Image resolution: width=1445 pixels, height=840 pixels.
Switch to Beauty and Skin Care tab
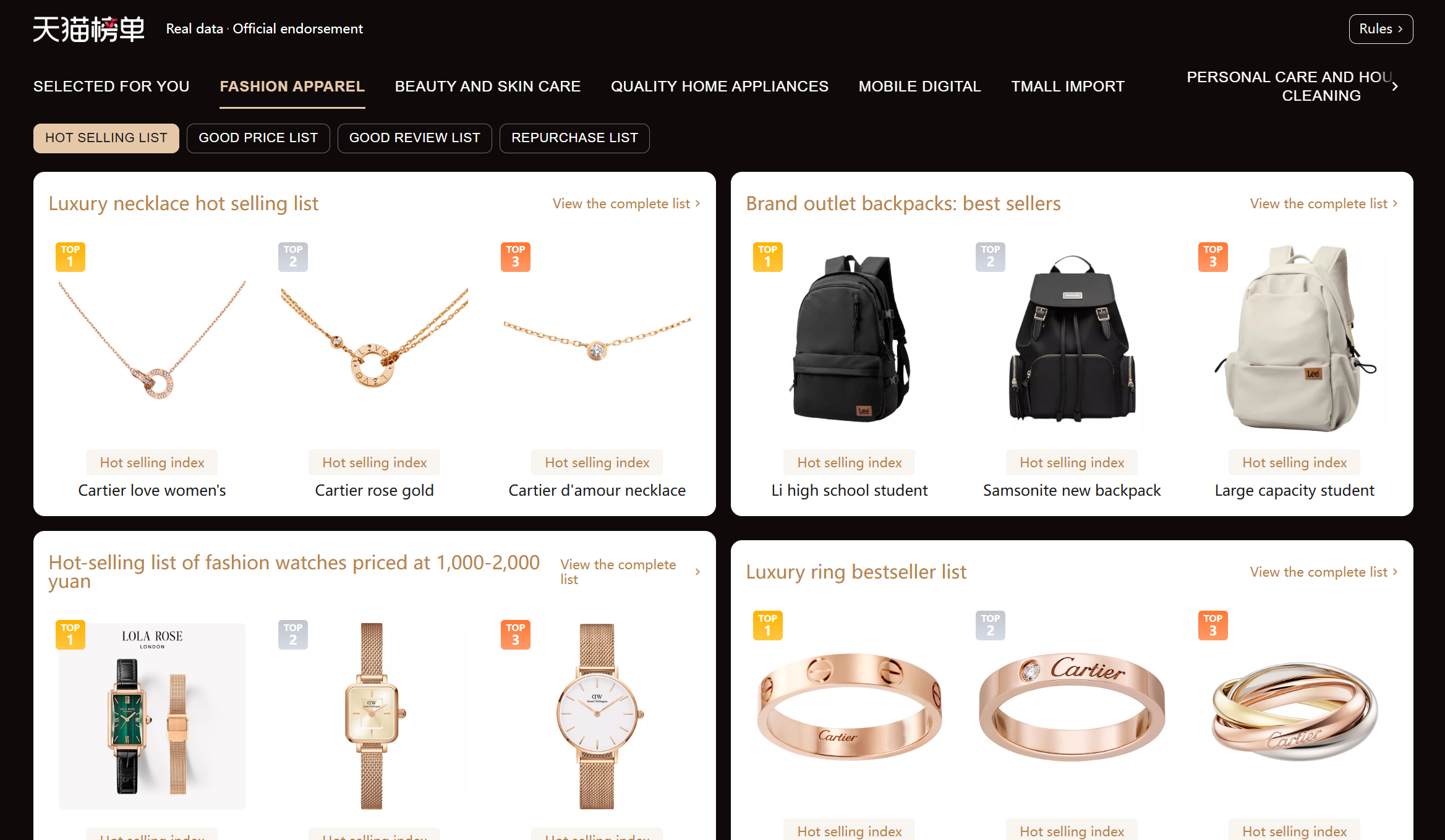click(x=488, y=87)
